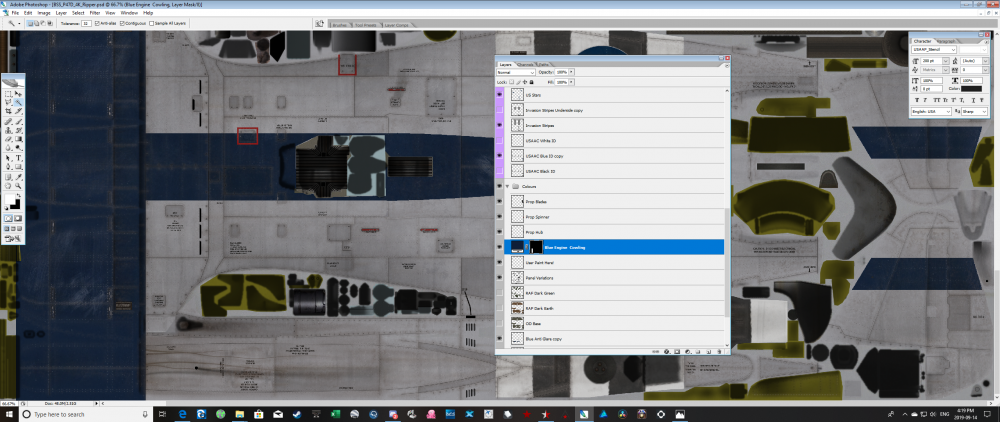Click the Blue Engine Cowling layer mask thumbnail
The image size is (1000, 422).
(535, 246)
